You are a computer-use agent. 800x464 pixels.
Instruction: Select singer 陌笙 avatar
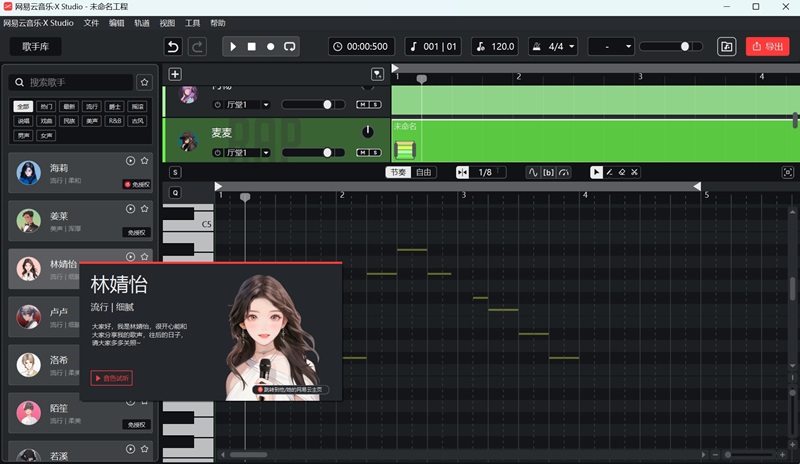[29, 412]
